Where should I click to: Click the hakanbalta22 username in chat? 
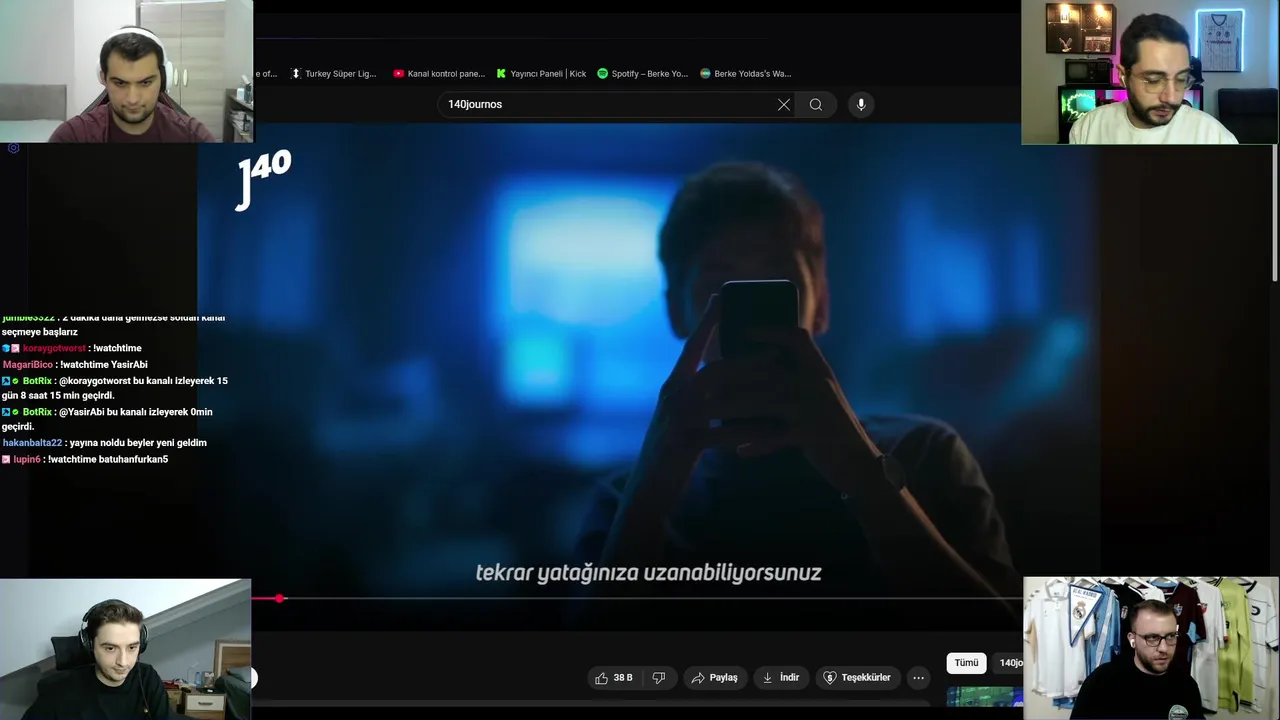coord(32,443)
